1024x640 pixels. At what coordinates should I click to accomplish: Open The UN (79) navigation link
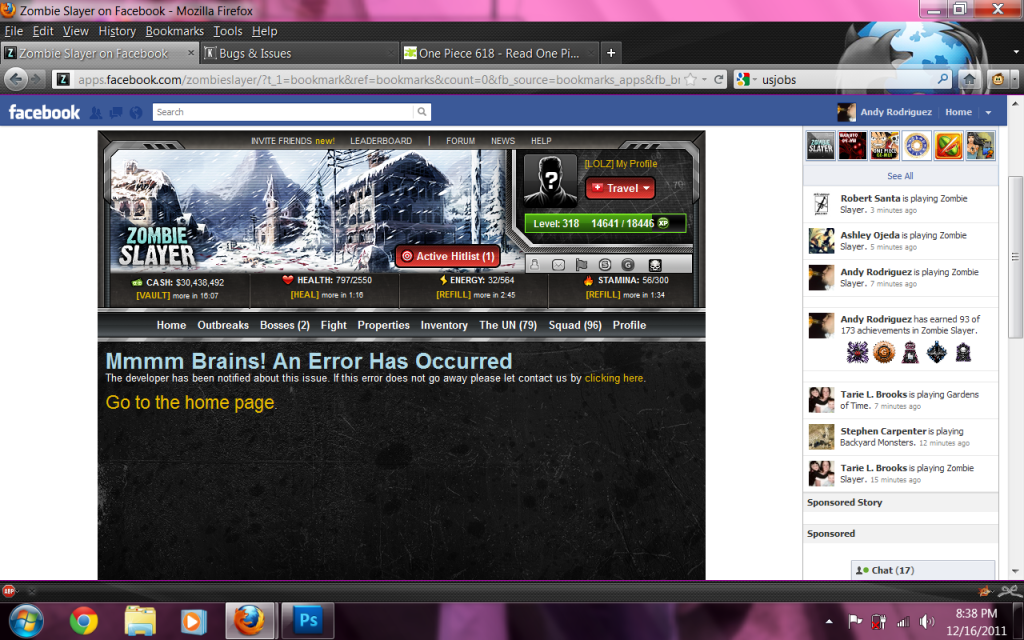(x=508, y=325)
